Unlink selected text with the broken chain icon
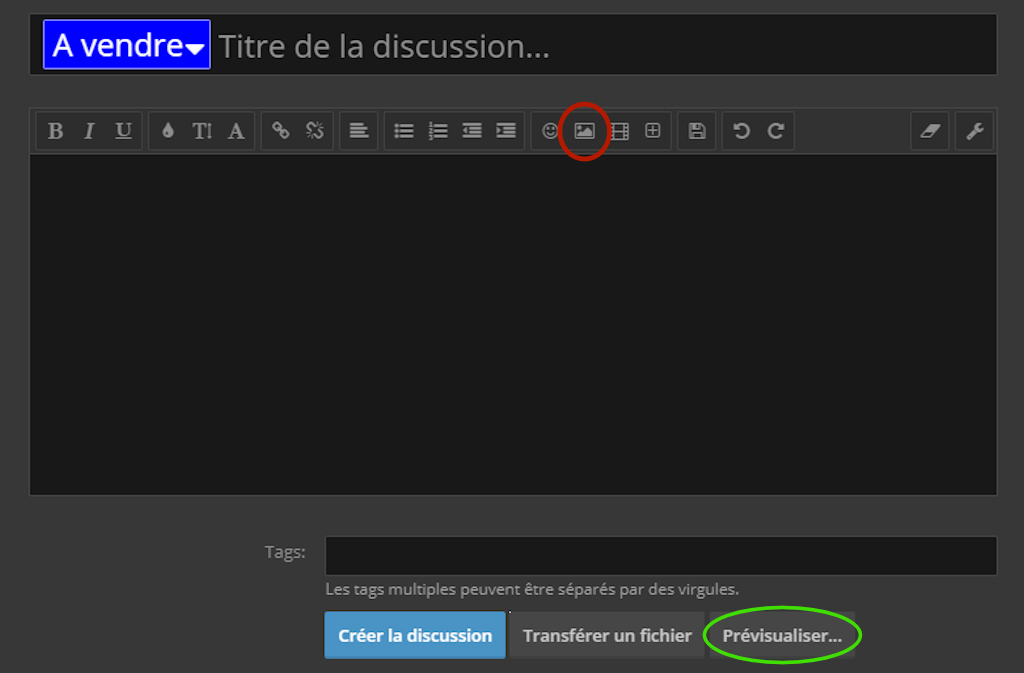Viewport: 1024px width, 673px height. click(x=313, y=130)
